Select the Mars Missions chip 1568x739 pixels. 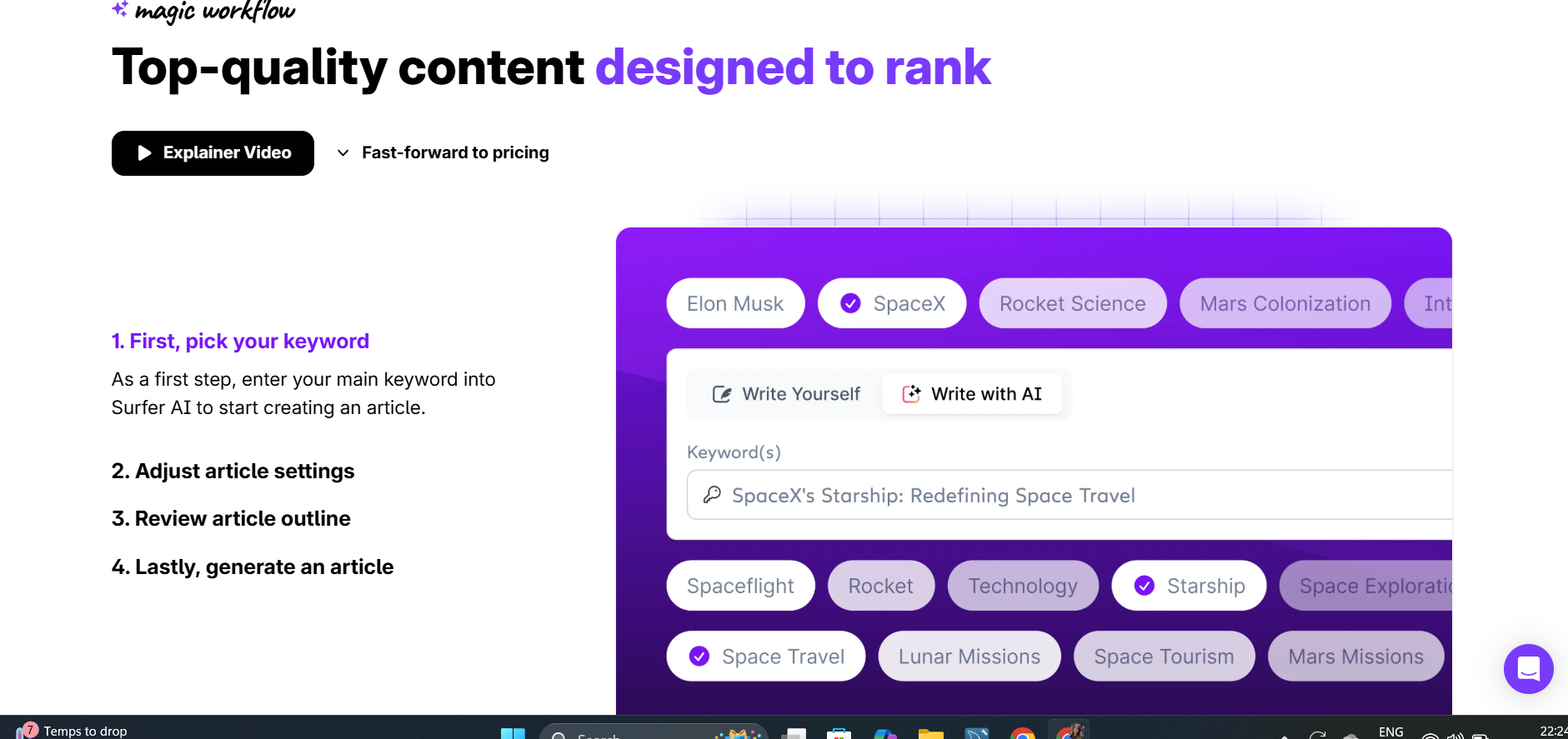click(1355, 657)
